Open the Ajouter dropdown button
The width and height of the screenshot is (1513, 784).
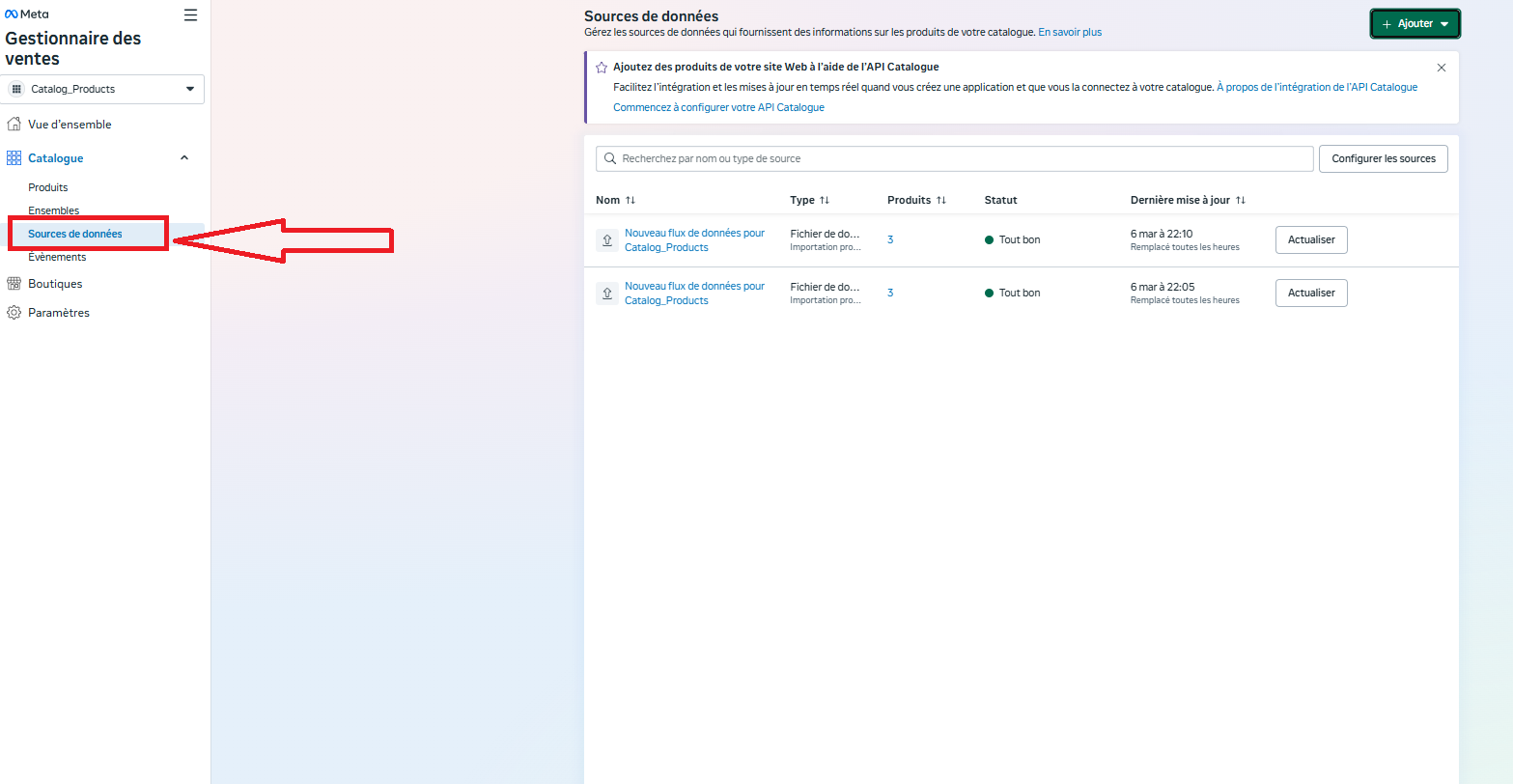click(1415, 24)
